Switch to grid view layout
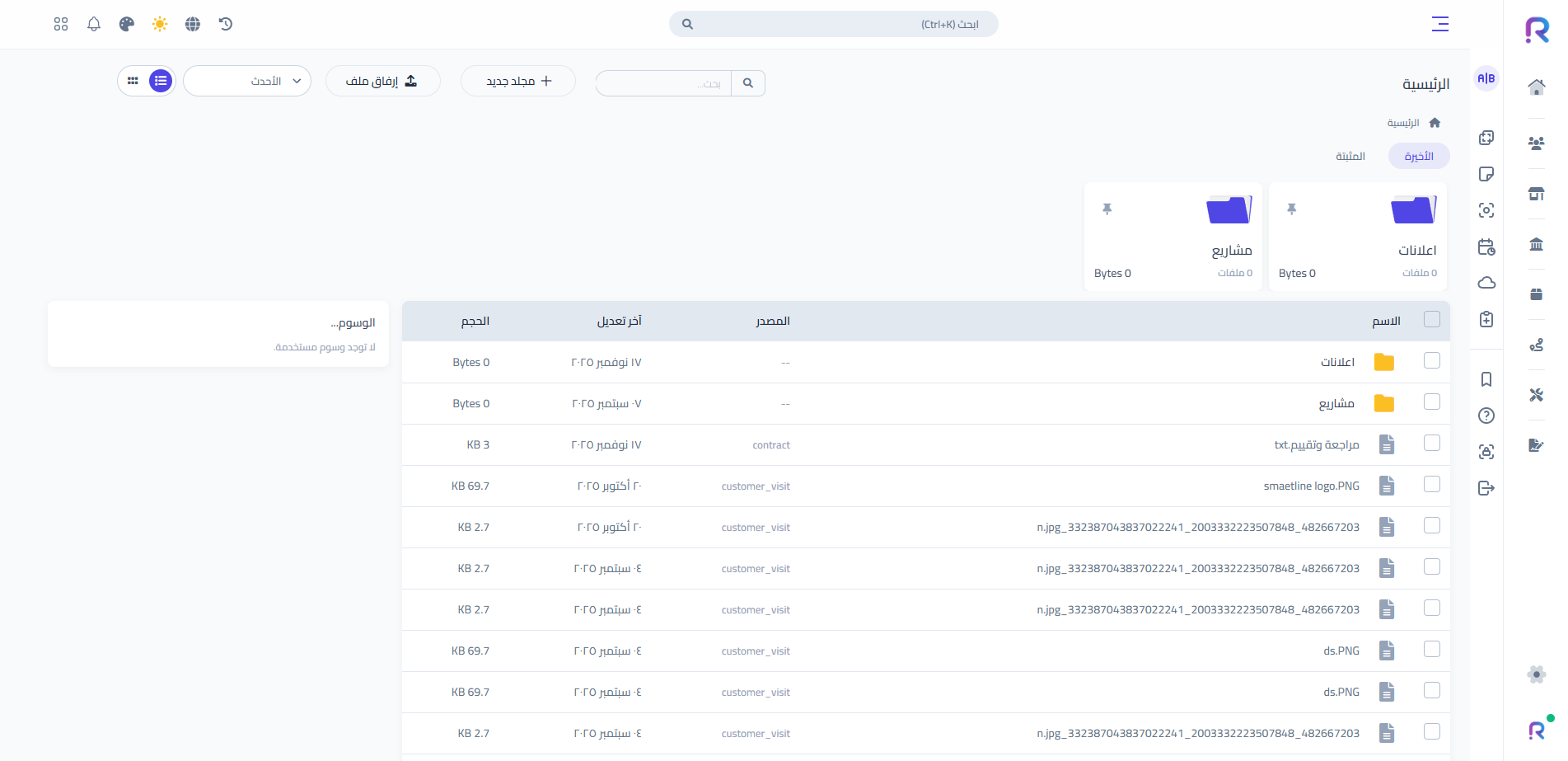Viewport: 1568px width, 761px height. [x=133, y=81]
